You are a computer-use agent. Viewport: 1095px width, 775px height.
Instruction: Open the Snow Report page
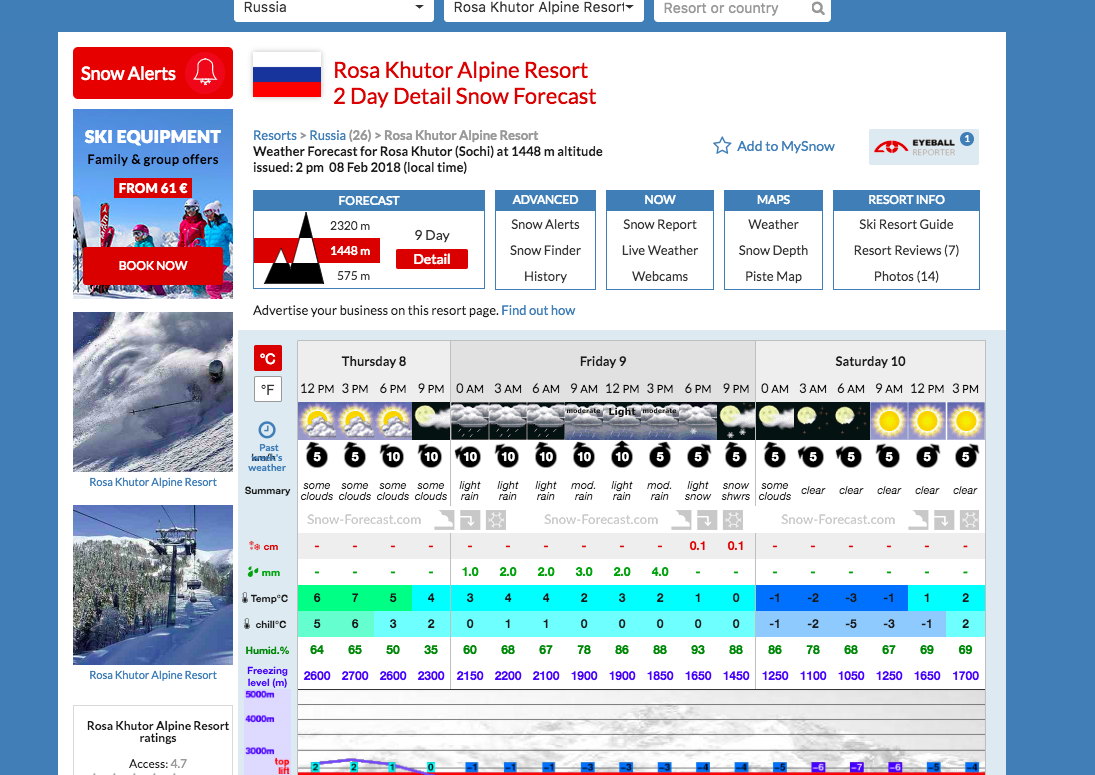click(x=659, y=224)
